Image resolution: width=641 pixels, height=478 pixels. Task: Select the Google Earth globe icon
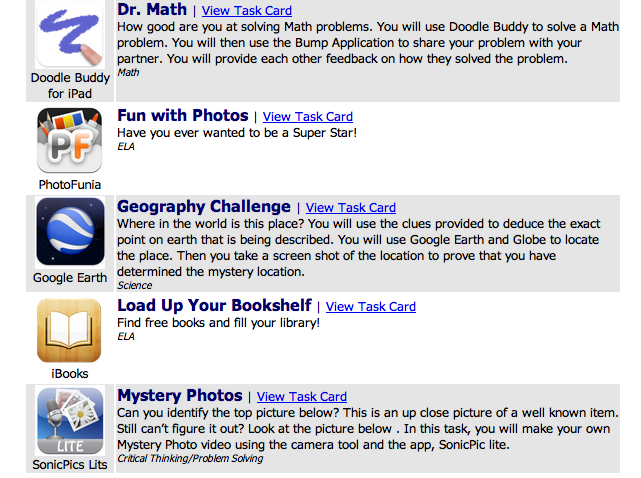[70, 233]
